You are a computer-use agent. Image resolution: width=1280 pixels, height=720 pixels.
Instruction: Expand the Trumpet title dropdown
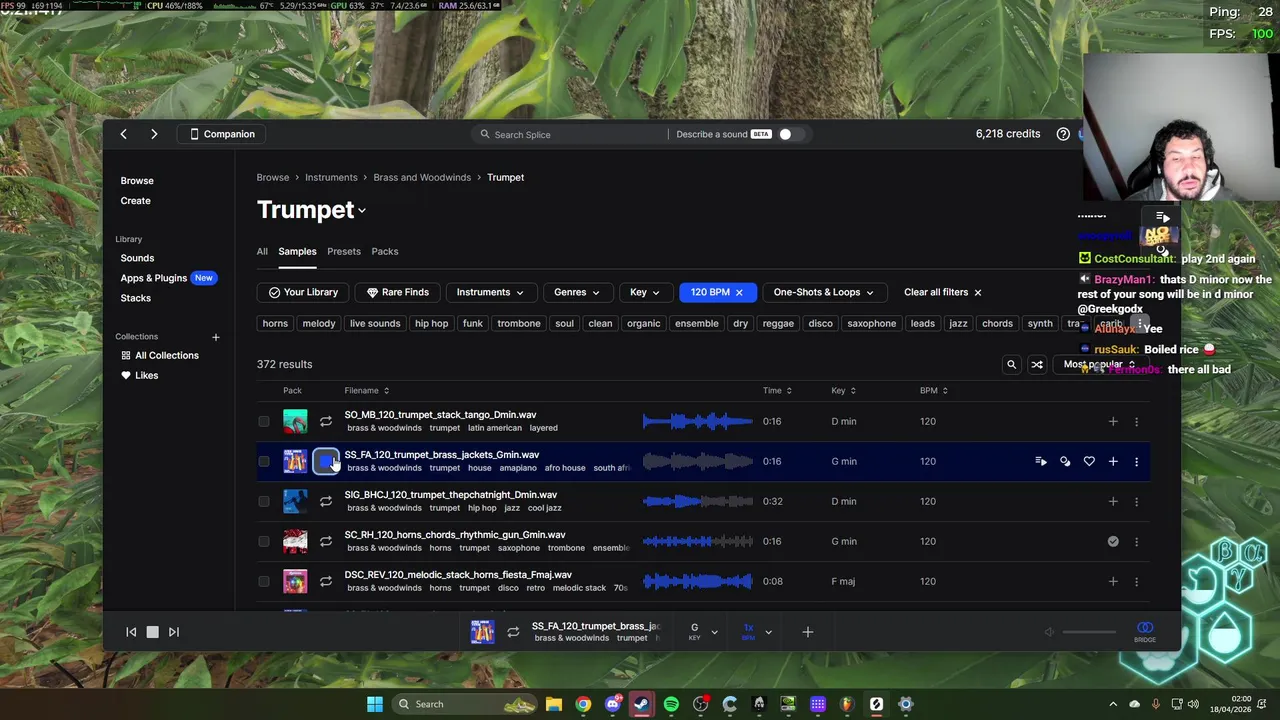click(362, 211)
